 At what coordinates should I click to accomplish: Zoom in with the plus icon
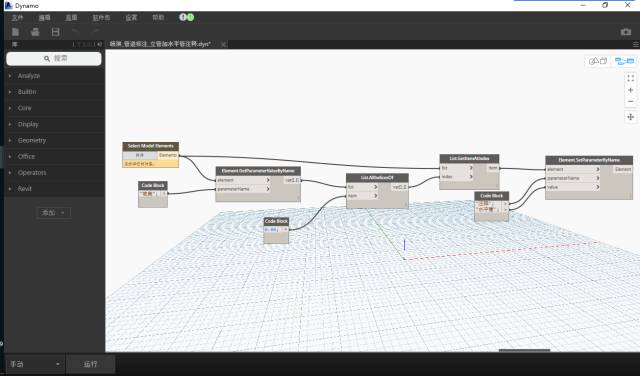click(x=631, y=90)
